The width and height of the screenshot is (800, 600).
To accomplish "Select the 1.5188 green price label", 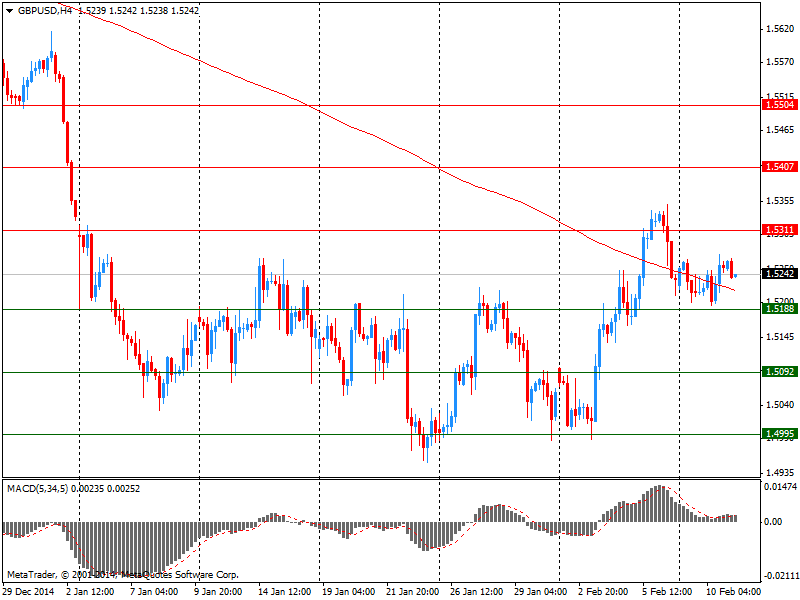I will [780, 309].
